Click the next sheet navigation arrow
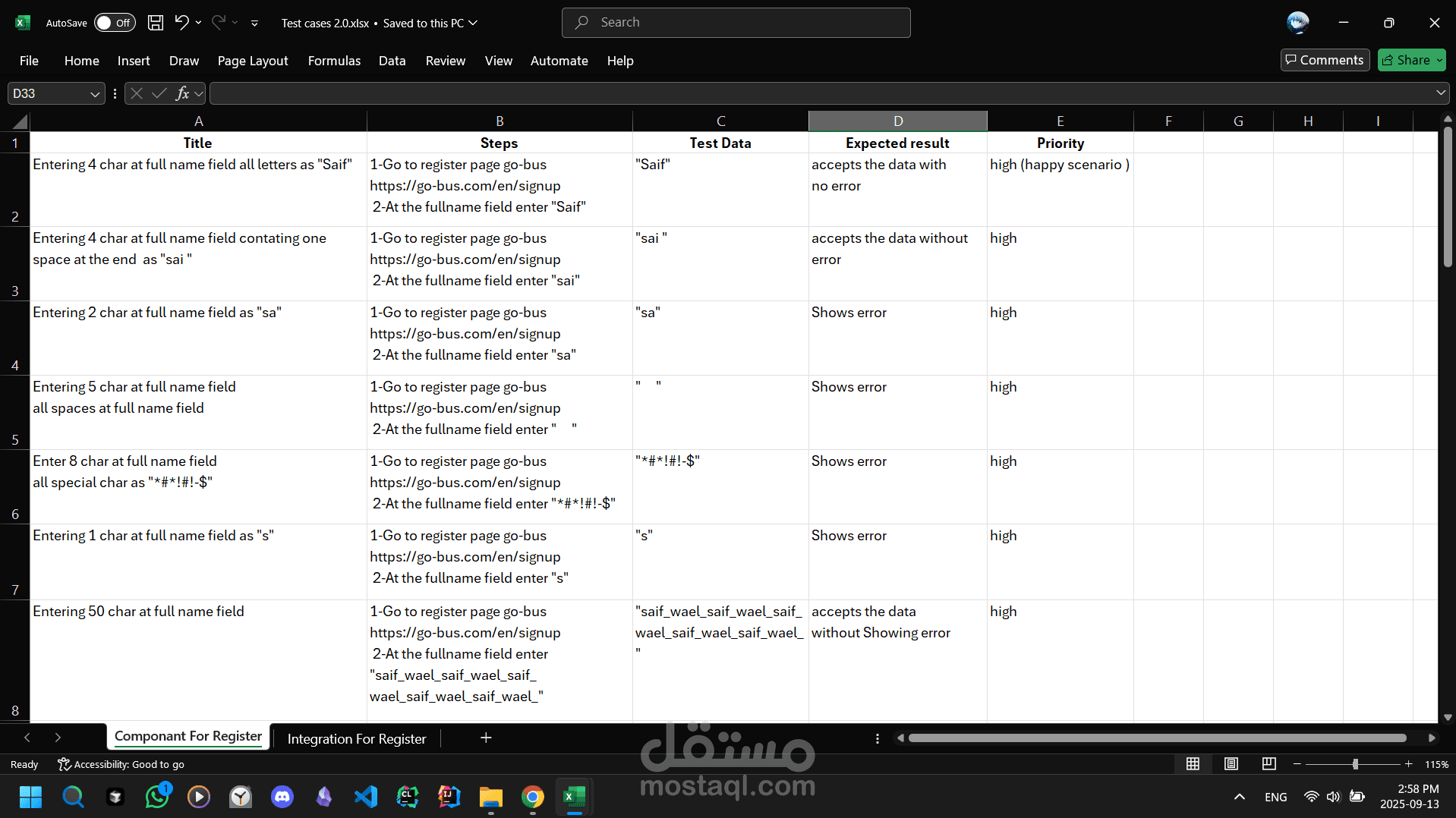This screenshot has width=1456, height=818. click(x=58, y=738)
